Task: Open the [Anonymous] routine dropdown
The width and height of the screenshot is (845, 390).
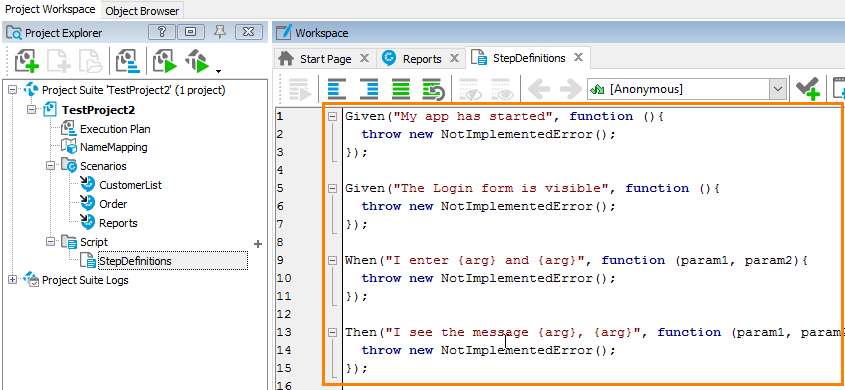Action: (x=777, y=89)
